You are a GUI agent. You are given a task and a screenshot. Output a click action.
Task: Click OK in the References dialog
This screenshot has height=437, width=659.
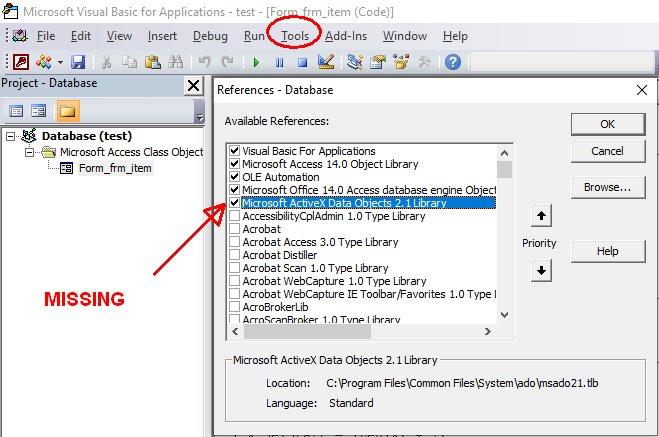pyautogui.click(x=608, y=124)
